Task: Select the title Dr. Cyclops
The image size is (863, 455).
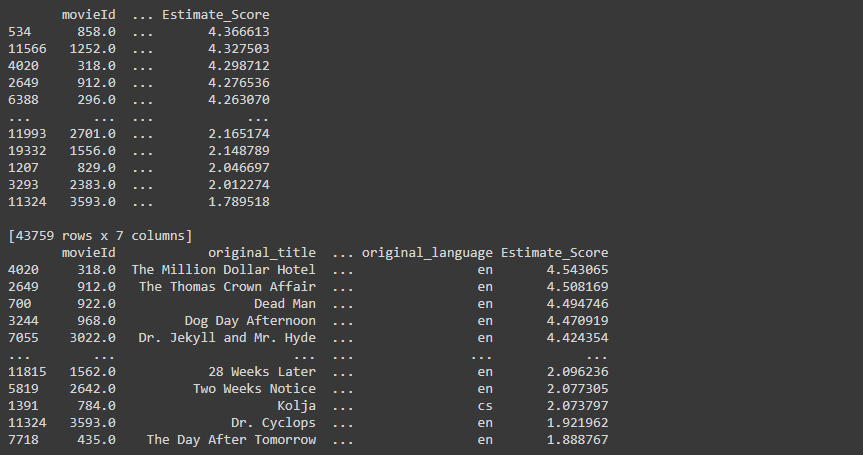Action: click(274, 423)
